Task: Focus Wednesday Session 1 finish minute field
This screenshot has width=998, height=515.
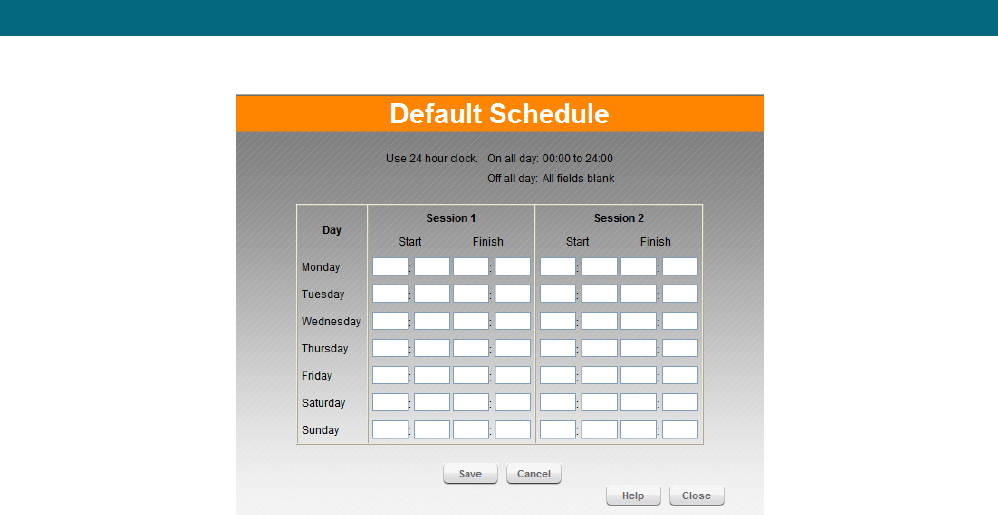Action: 513,321
